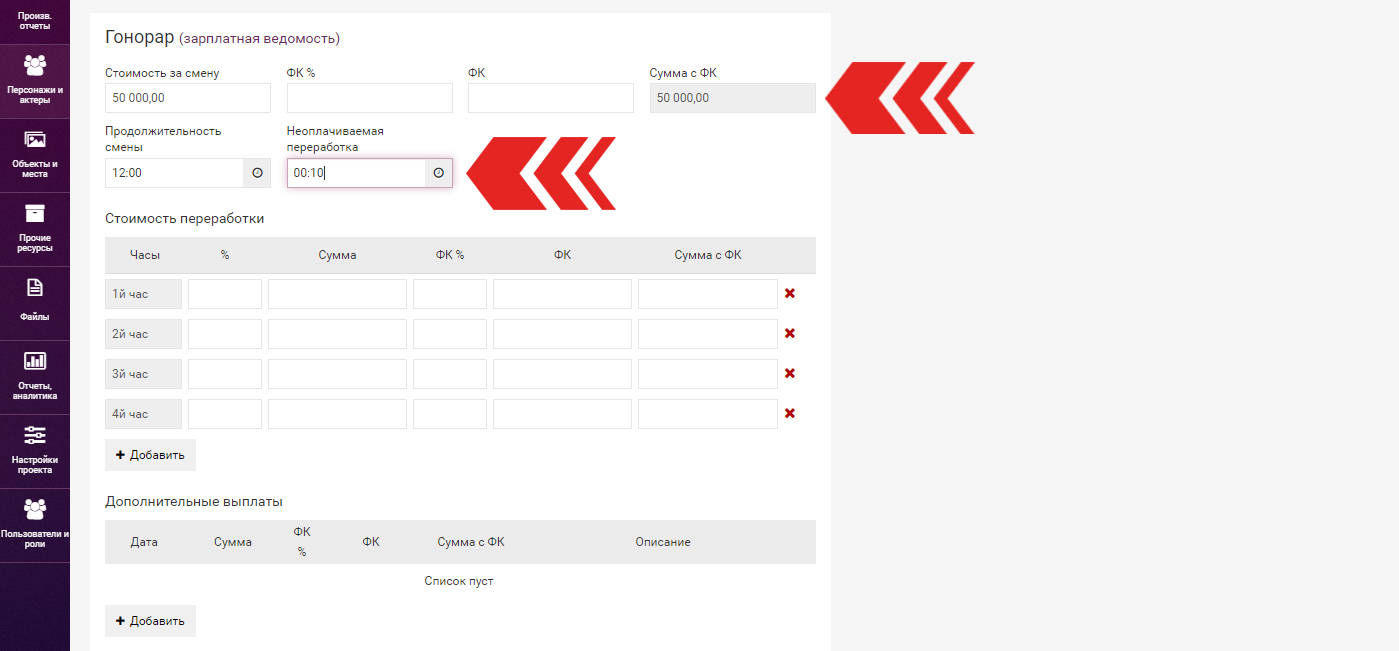Open Пользователи и роли in the sidebar
The width and height of the screenshot is (1399, 651).
coord(35,525)
